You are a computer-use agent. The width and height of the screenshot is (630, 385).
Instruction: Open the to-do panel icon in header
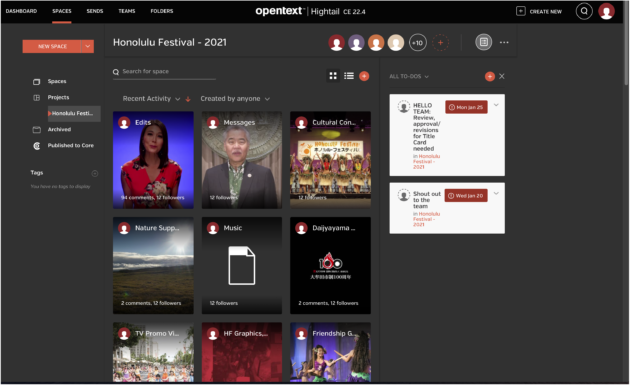(483, 42)
